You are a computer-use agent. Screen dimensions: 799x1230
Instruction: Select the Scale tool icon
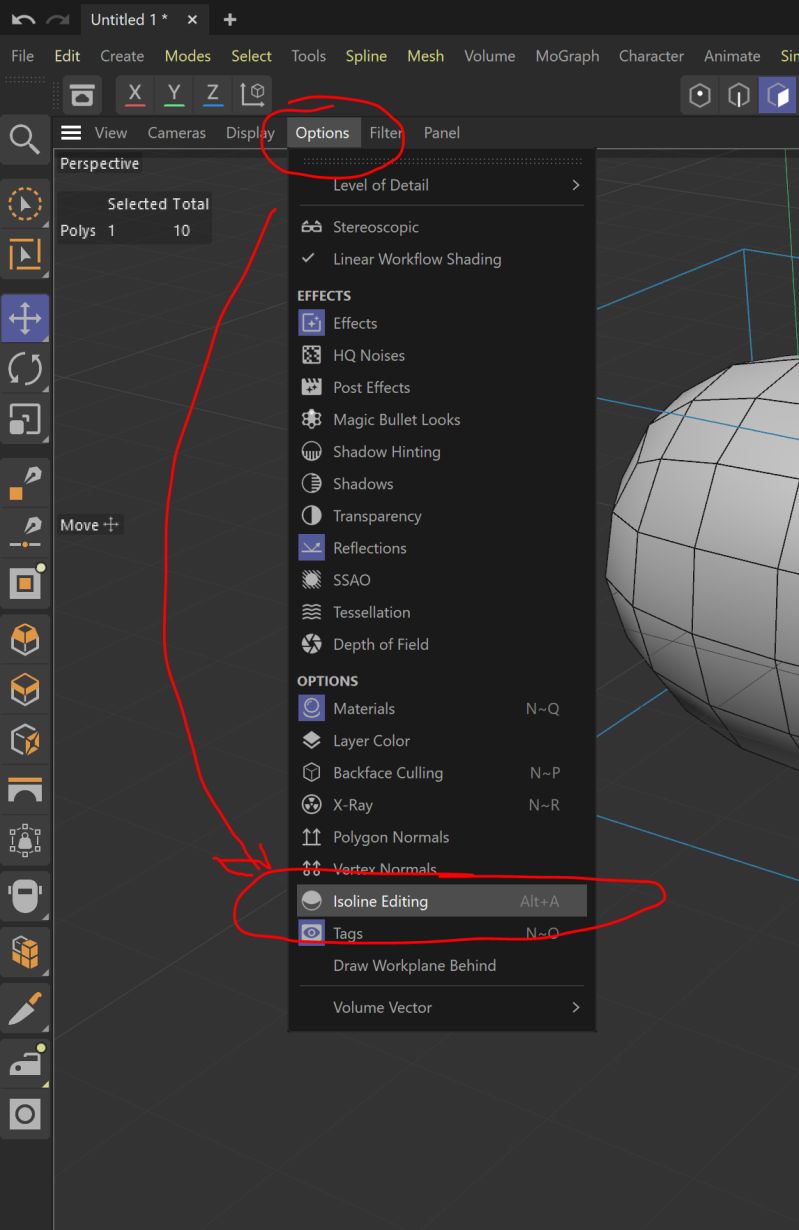point(25,420)
